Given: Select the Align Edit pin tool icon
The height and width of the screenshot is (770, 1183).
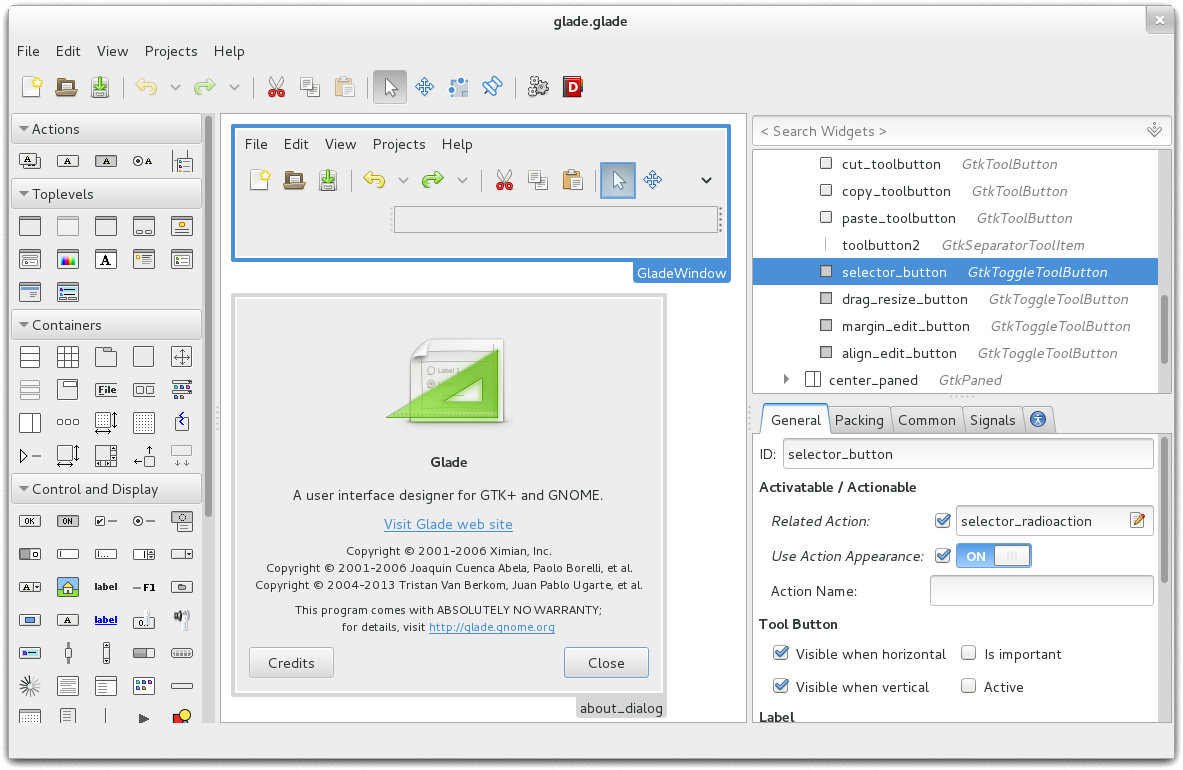Looking at the screenshot, I should pyautogui.click(x=493, y=87).
